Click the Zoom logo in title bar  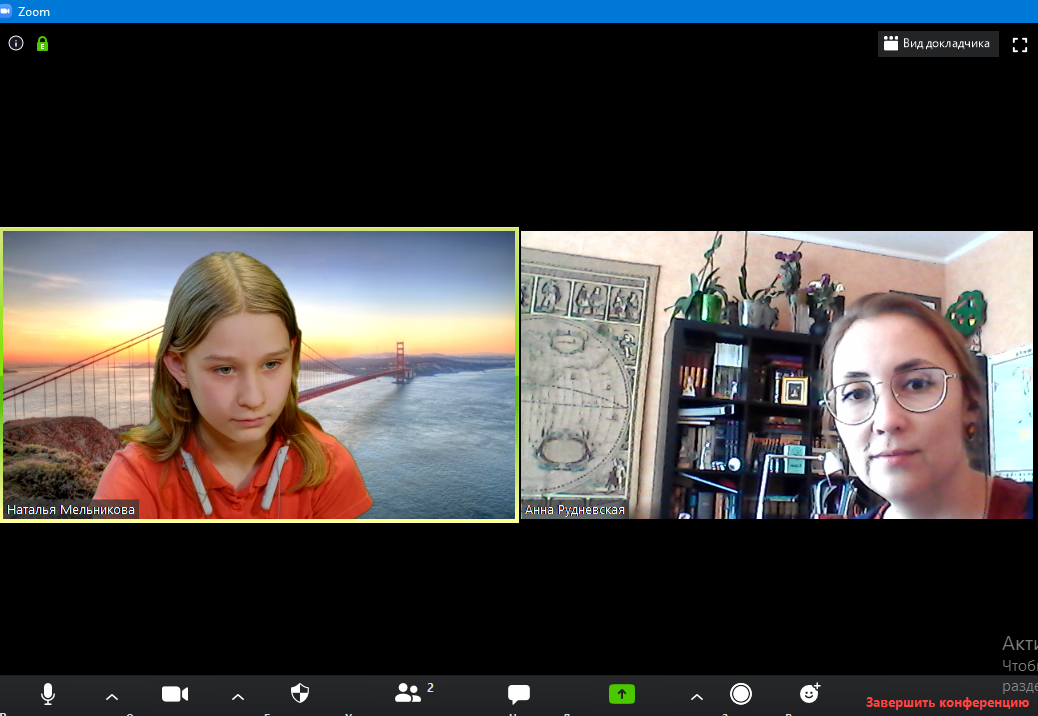click(7, 11)
